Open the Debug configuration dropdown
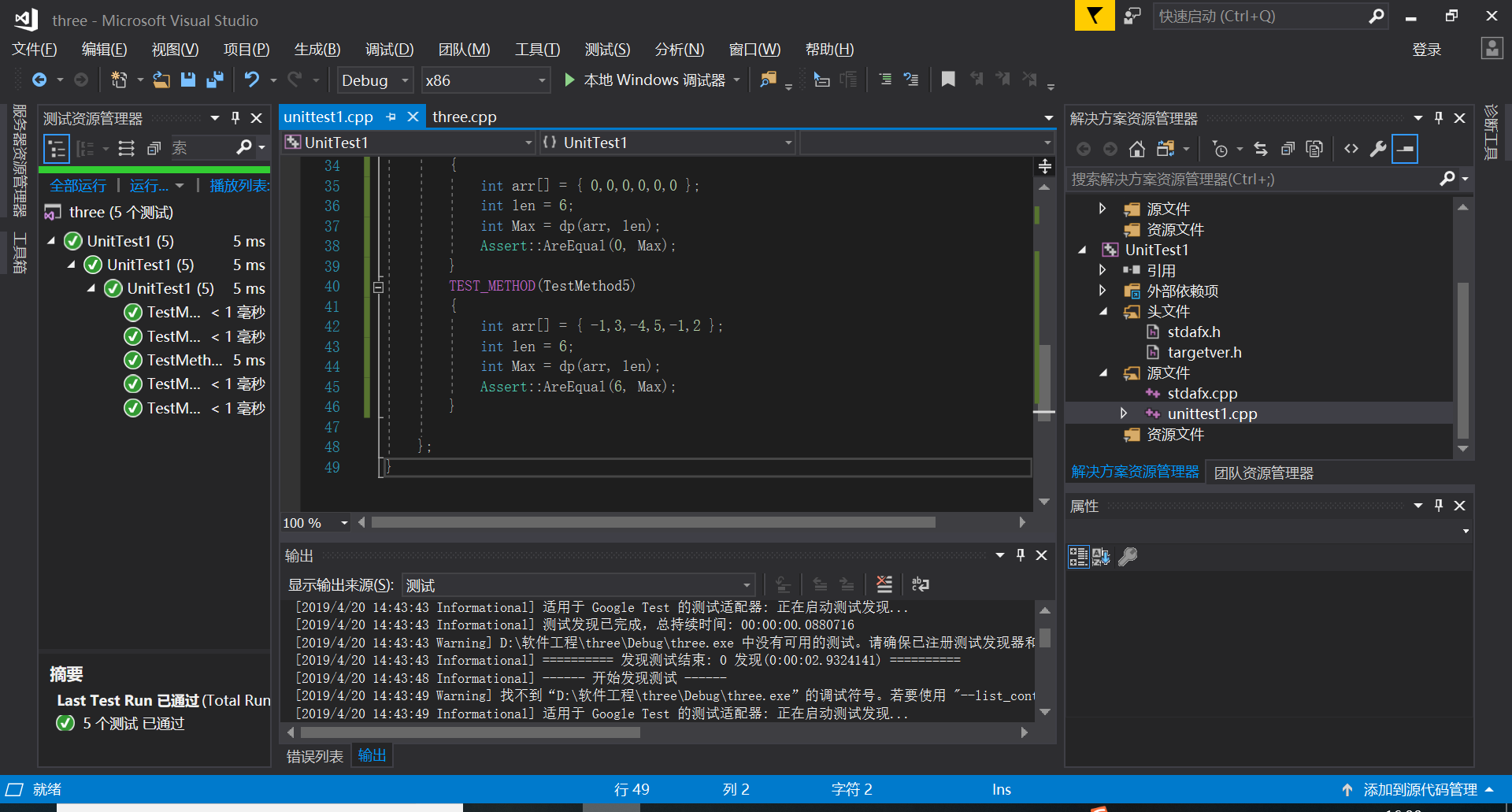Viewport: 1512px width, 812px height. pos(375,80)
